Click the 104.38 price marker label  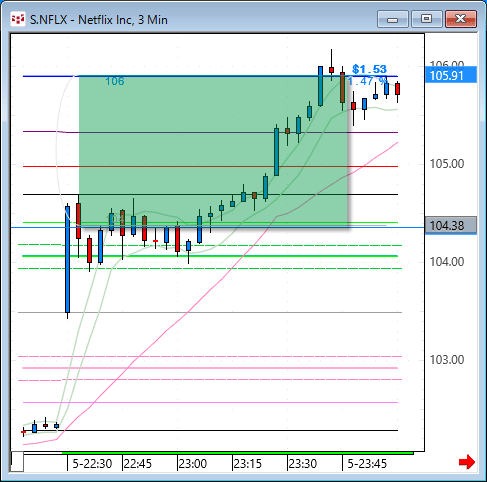point(451,225)
